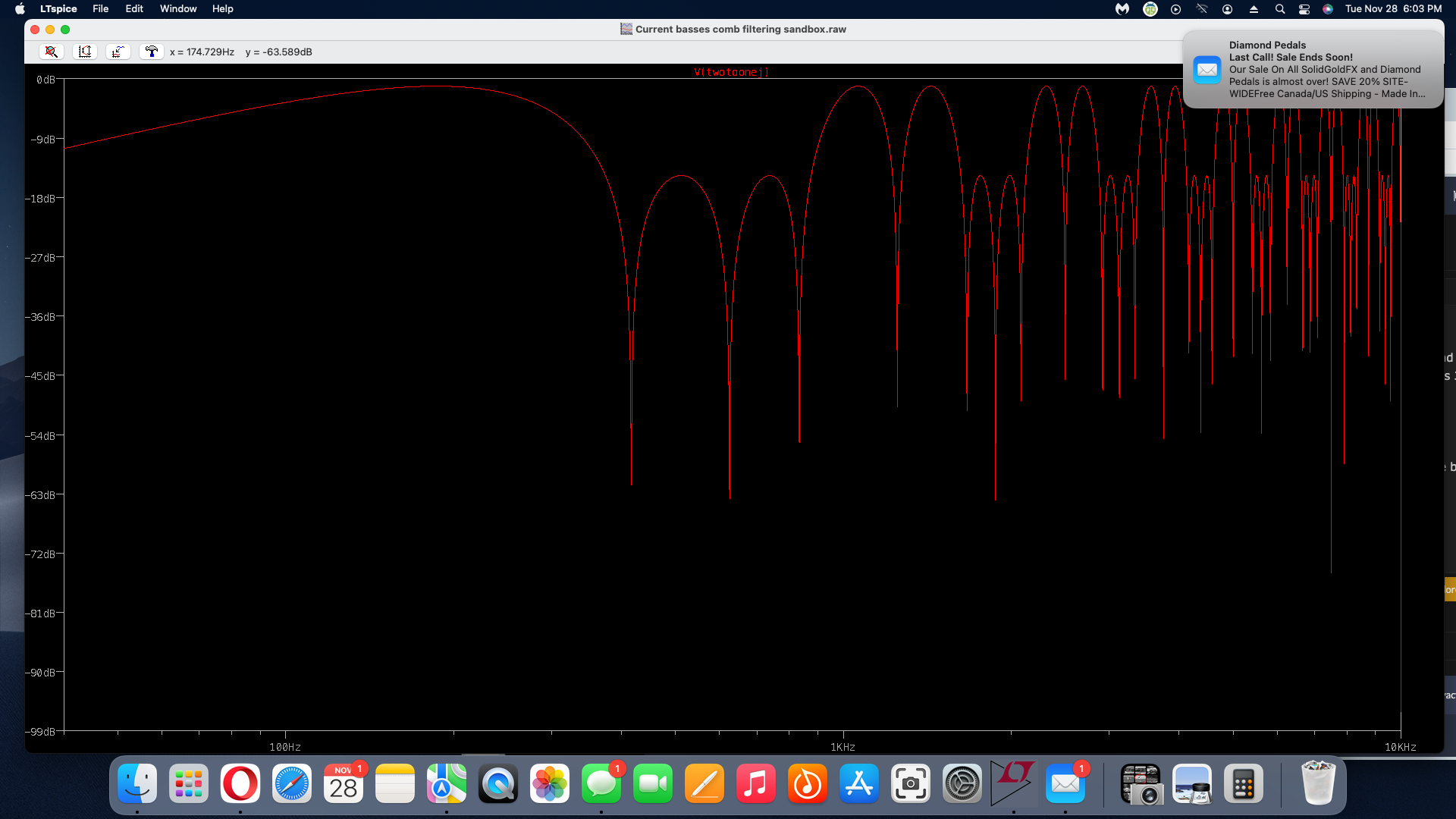
Task: Click the date and time clock
Action: click(1394, 9)
